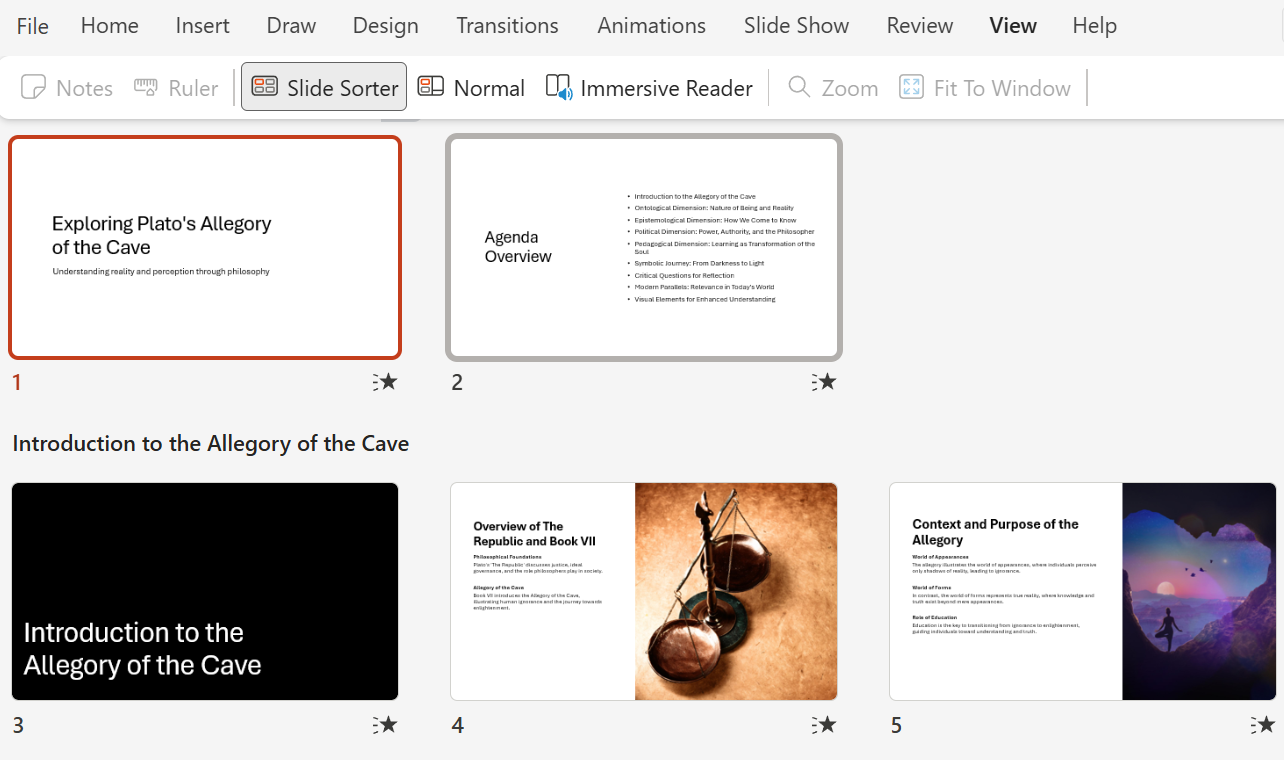This screenshot has height=760, width=1284.
Task: Click the Introduction to the Allegory section header
Action: [x=211, y=443]
